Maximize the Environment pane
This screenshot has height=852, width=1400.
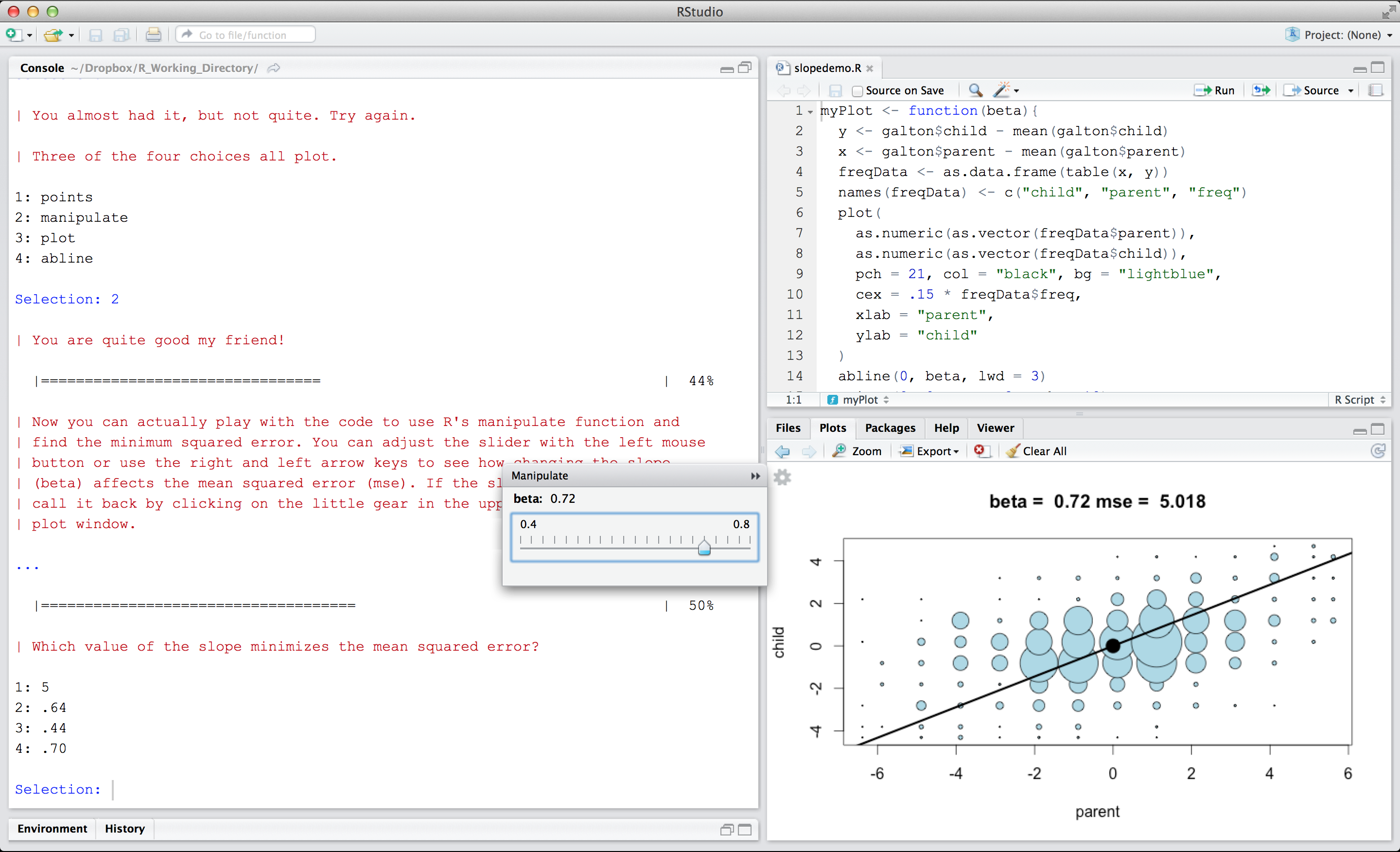tap(745, 830)
